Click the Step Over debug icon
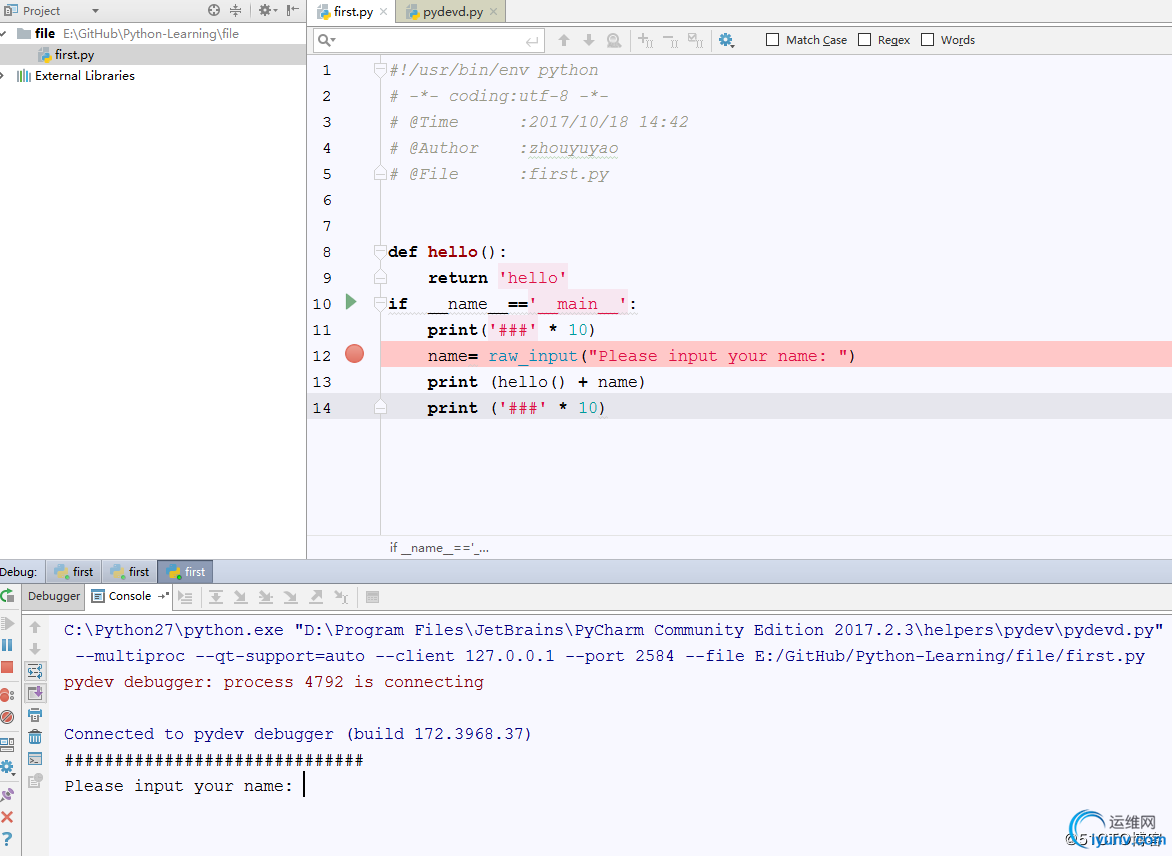The image size is (1172, 856). pos(216,597)
